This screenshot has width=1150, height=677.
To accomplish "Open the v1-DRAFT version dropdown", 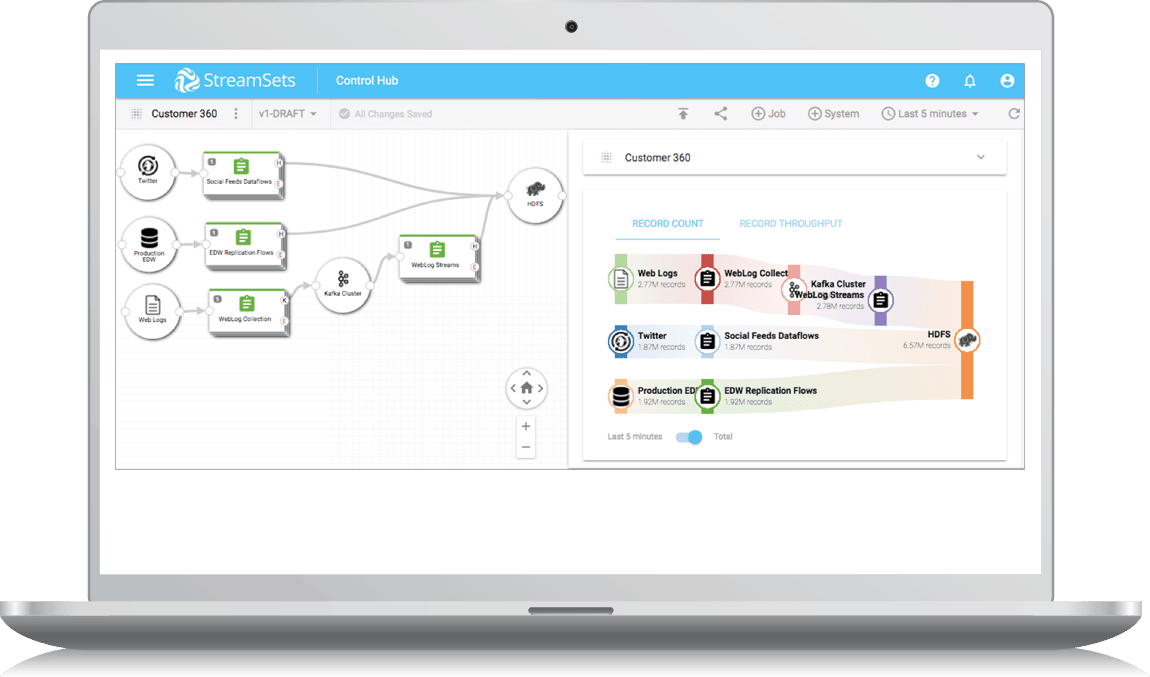I will click(288, 114).
